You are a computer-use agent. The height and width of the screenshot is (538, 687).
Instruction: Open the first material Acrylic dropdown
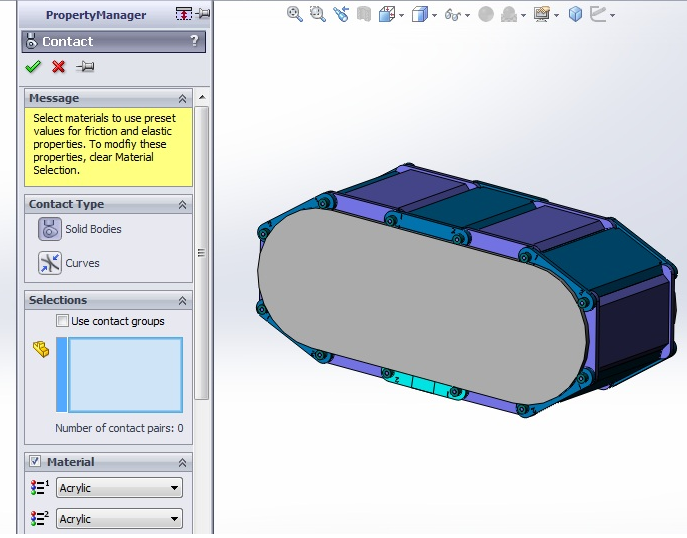pyautogui.click(x=119, y=488)
